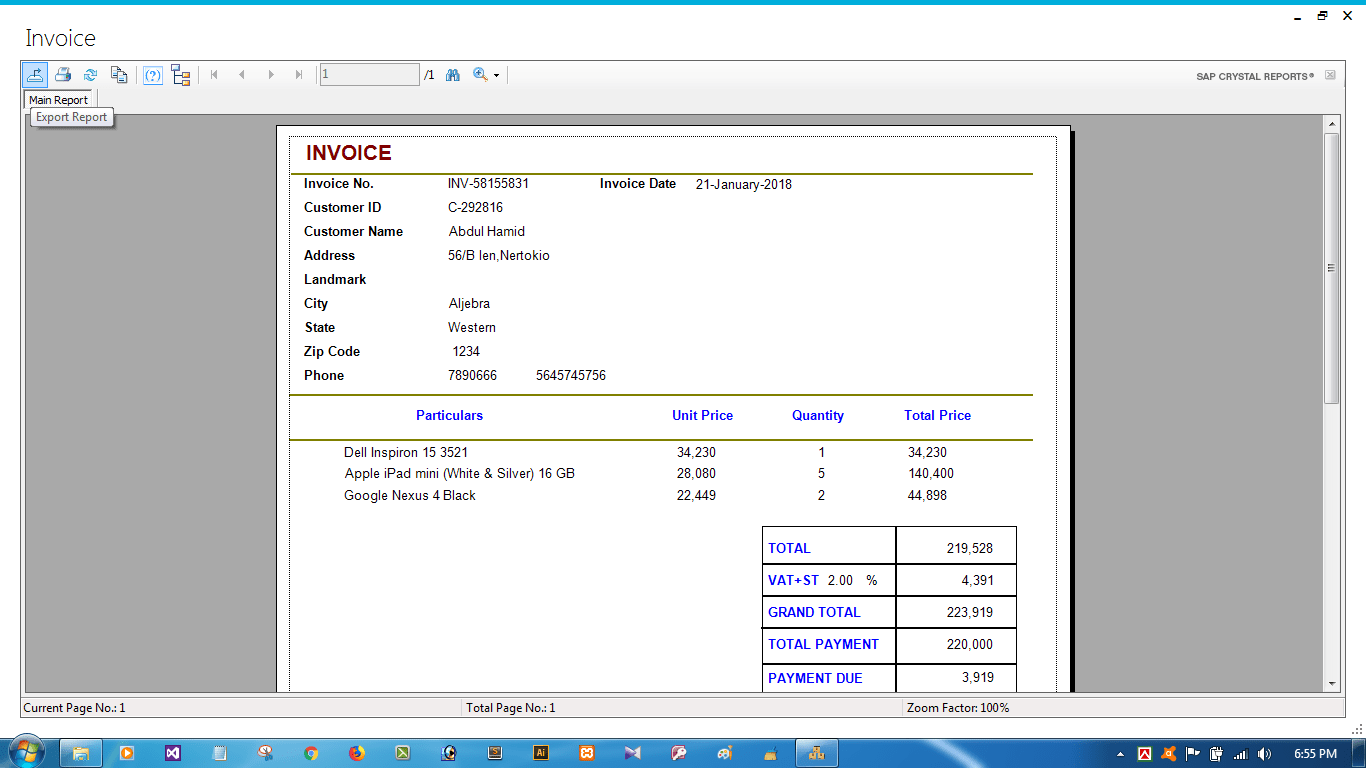
Task: Click the Dell Inspiron 15 3521 item
Action: (406, 453)
